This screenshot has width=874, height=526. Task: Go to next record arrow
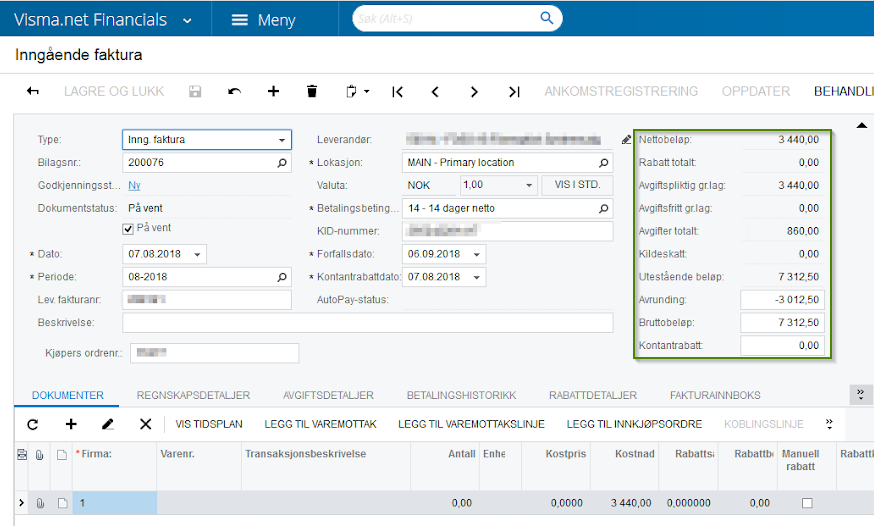474,91
